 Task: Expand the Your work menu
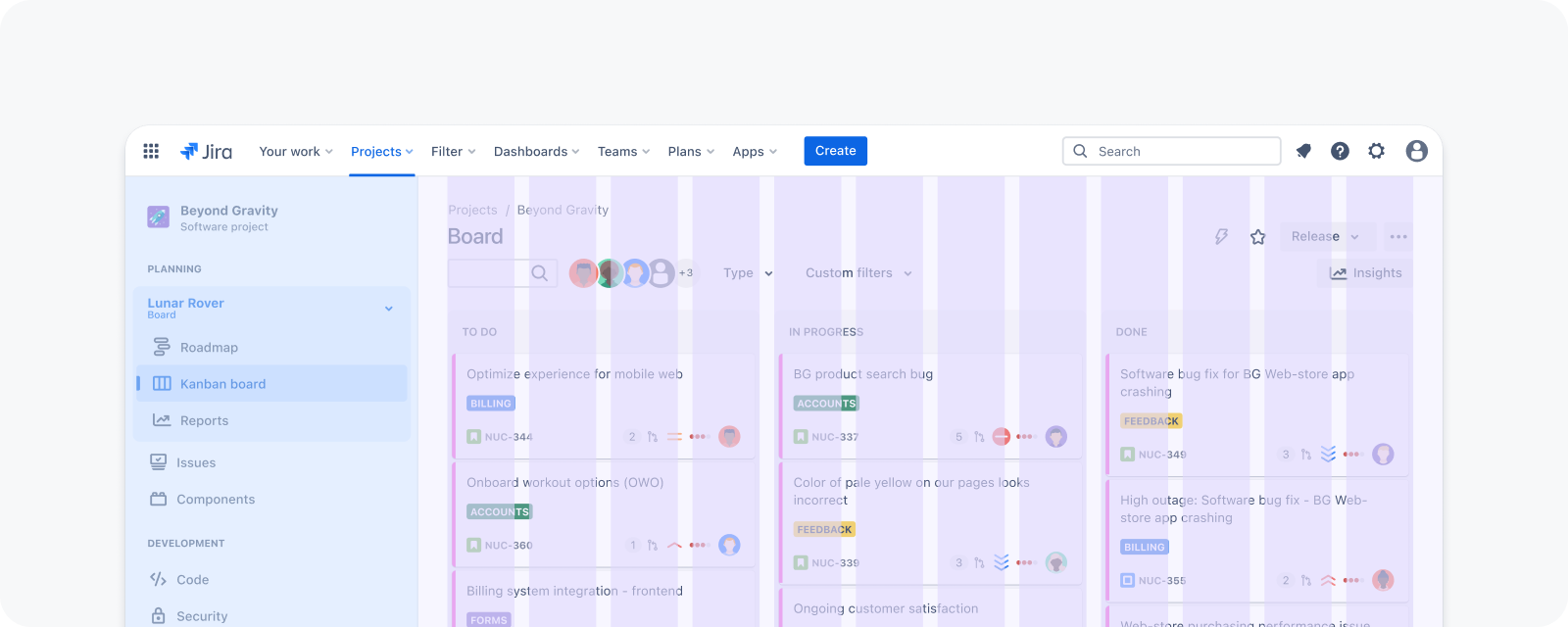(296, 151)
